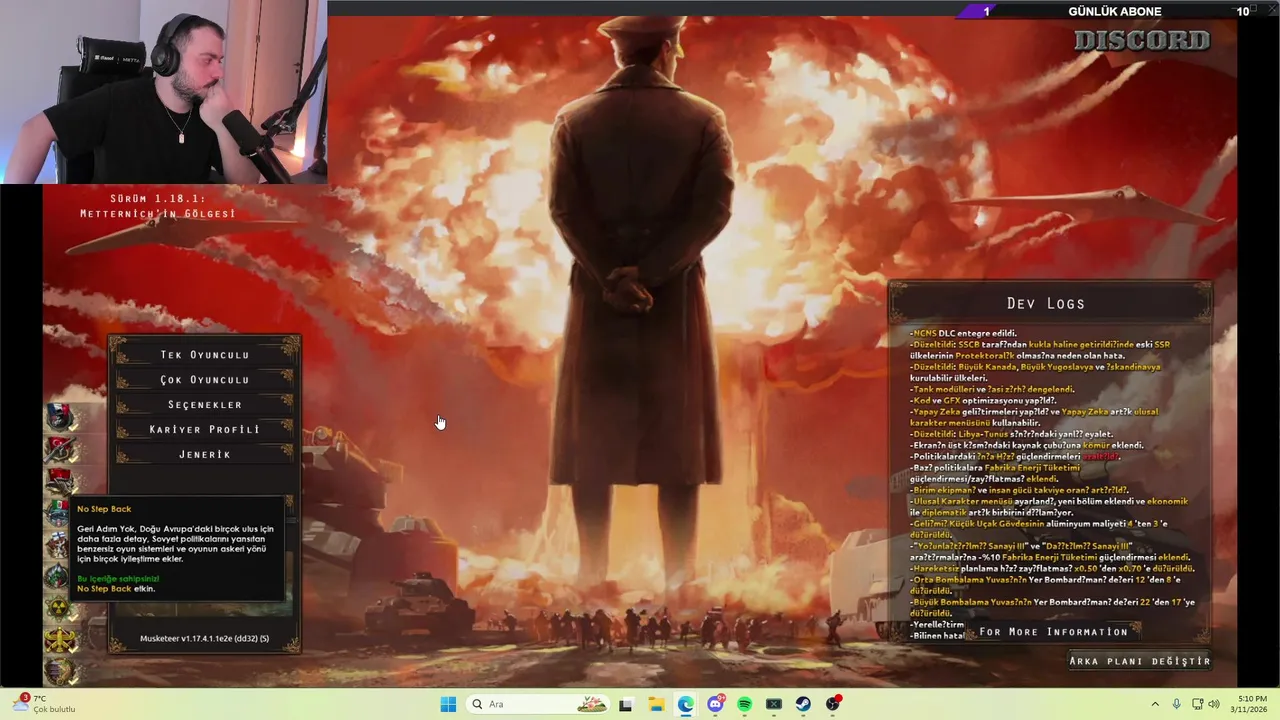The height and width of the screenshot is (720, 1280).
Task: Open Task View from taskbar
Action: (x=626, y=704)
